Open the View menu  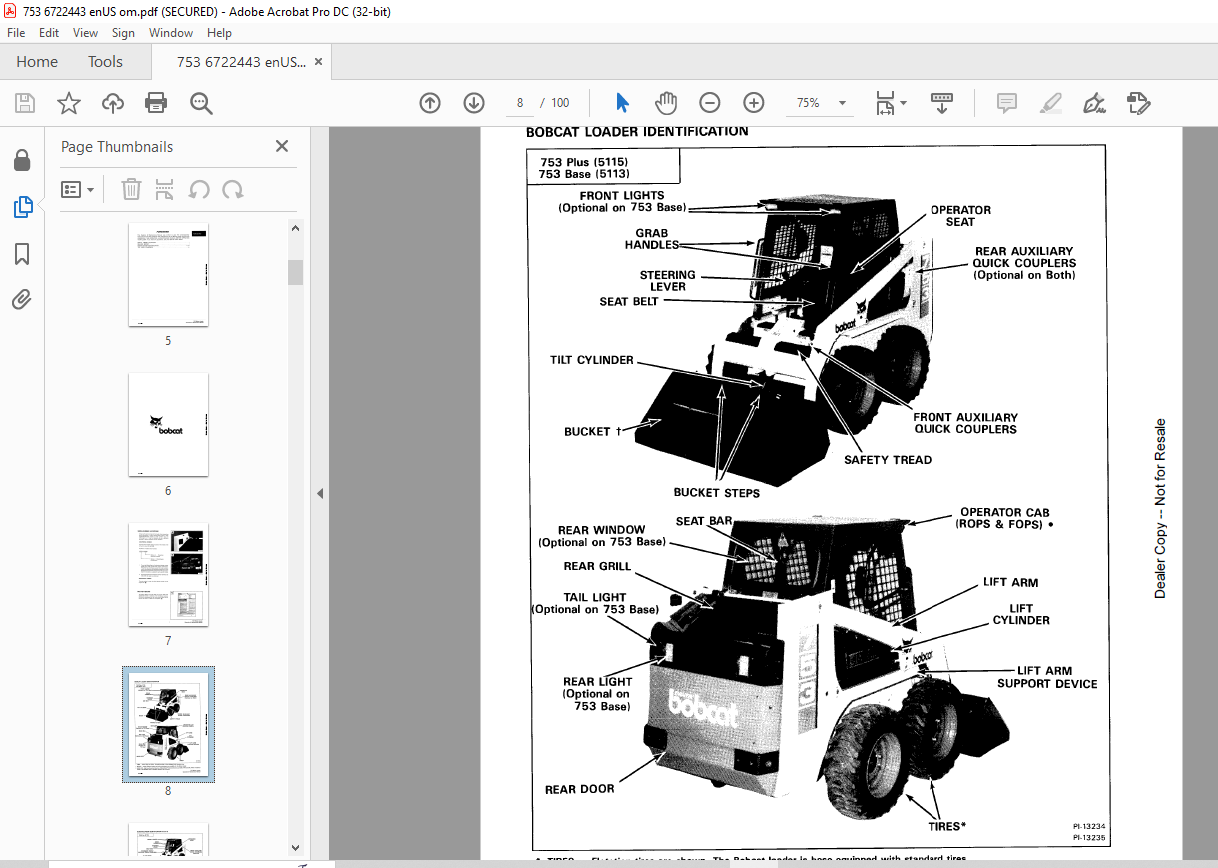click(x=85, y=33)
